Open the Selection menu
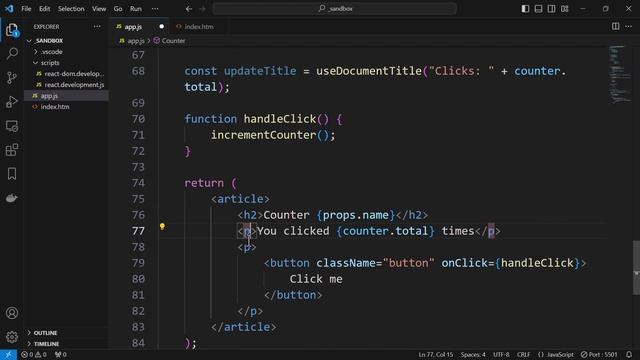This screenshot has width=640, height=360. tap(71, 9)
